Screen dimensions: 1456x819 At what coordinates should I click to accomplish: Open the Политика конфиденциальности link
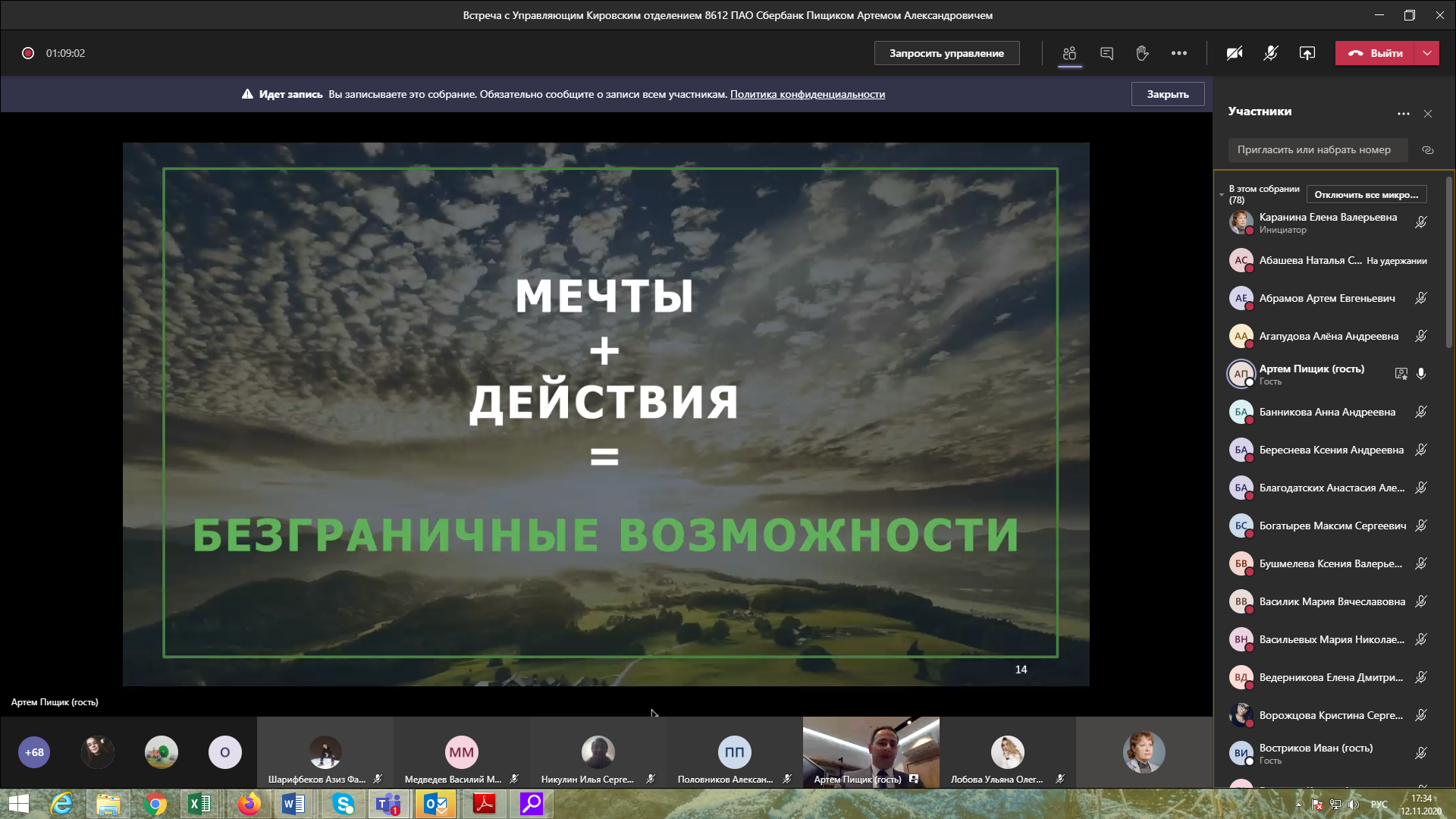coord(807,94)
